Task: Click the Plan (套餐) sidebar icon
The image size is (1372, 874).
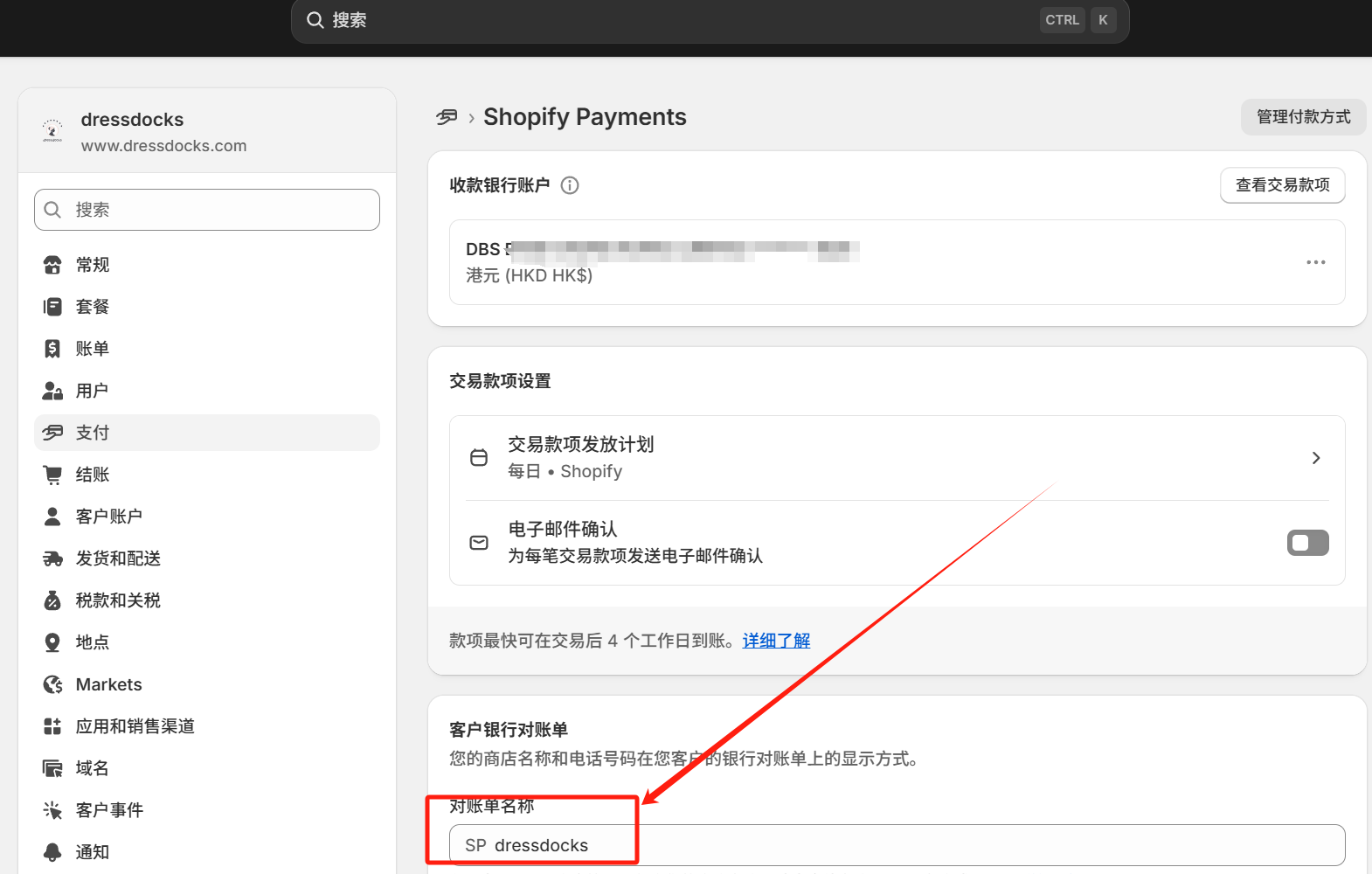Action: click(52, 307)
